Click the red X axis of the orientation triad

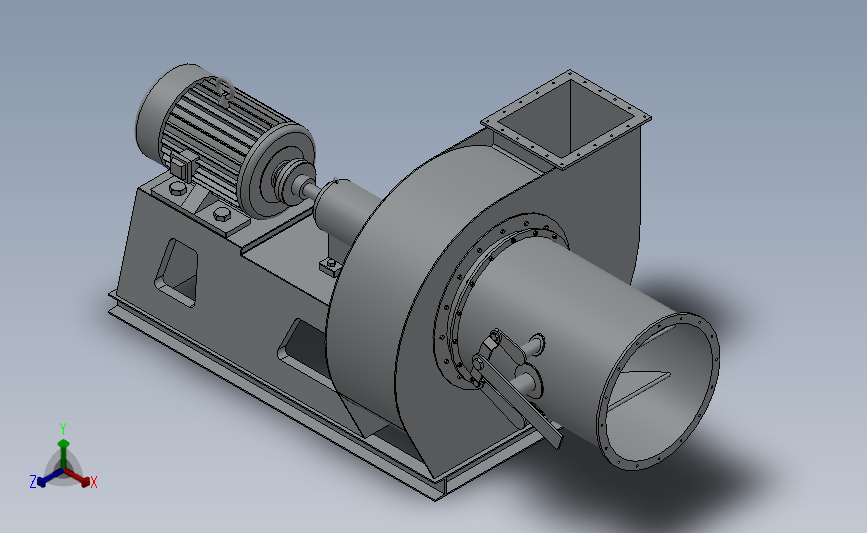78,478
